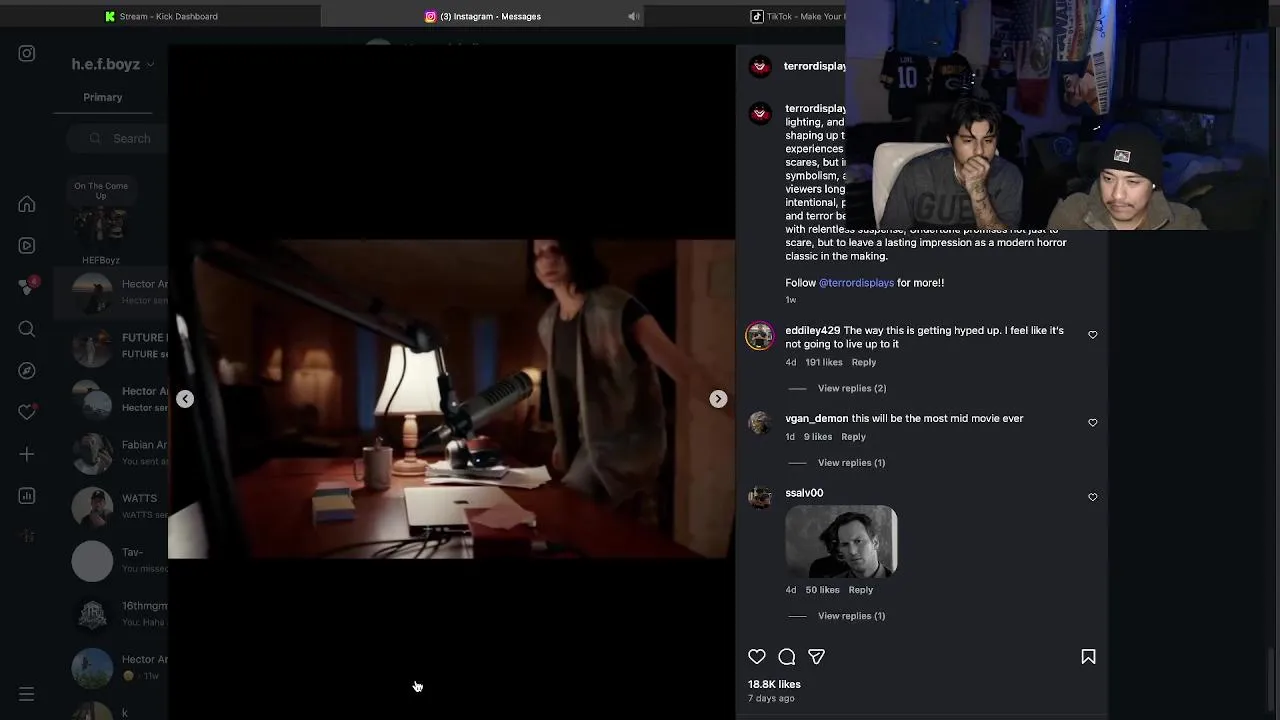This screenshot has height=720, width=1280.
Task: Open Search magnifier icon in sidebar
Action: pos(27,329)
